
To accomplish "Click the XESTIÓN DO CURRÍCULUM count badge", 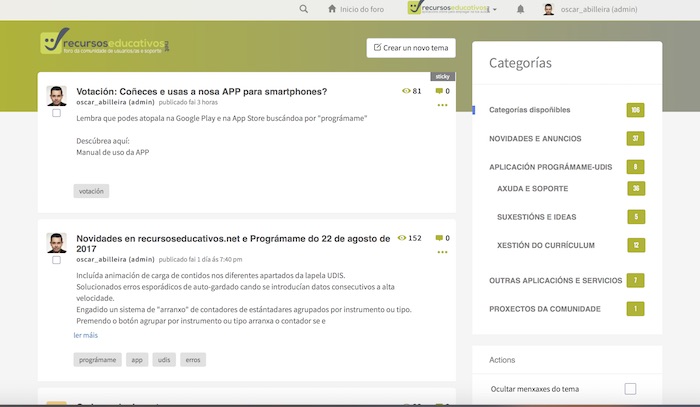I will tap(635, 245).
